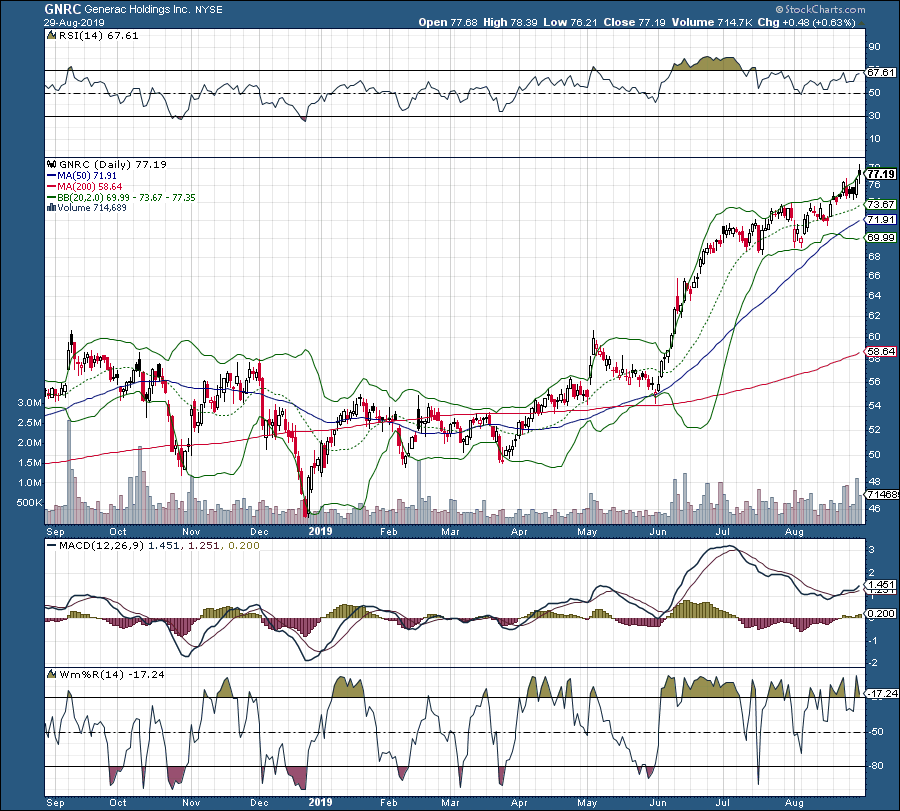This screenshot has height=811, width=900.
Task: Click the Jun label on price chart axis
Action: point(658,531)
